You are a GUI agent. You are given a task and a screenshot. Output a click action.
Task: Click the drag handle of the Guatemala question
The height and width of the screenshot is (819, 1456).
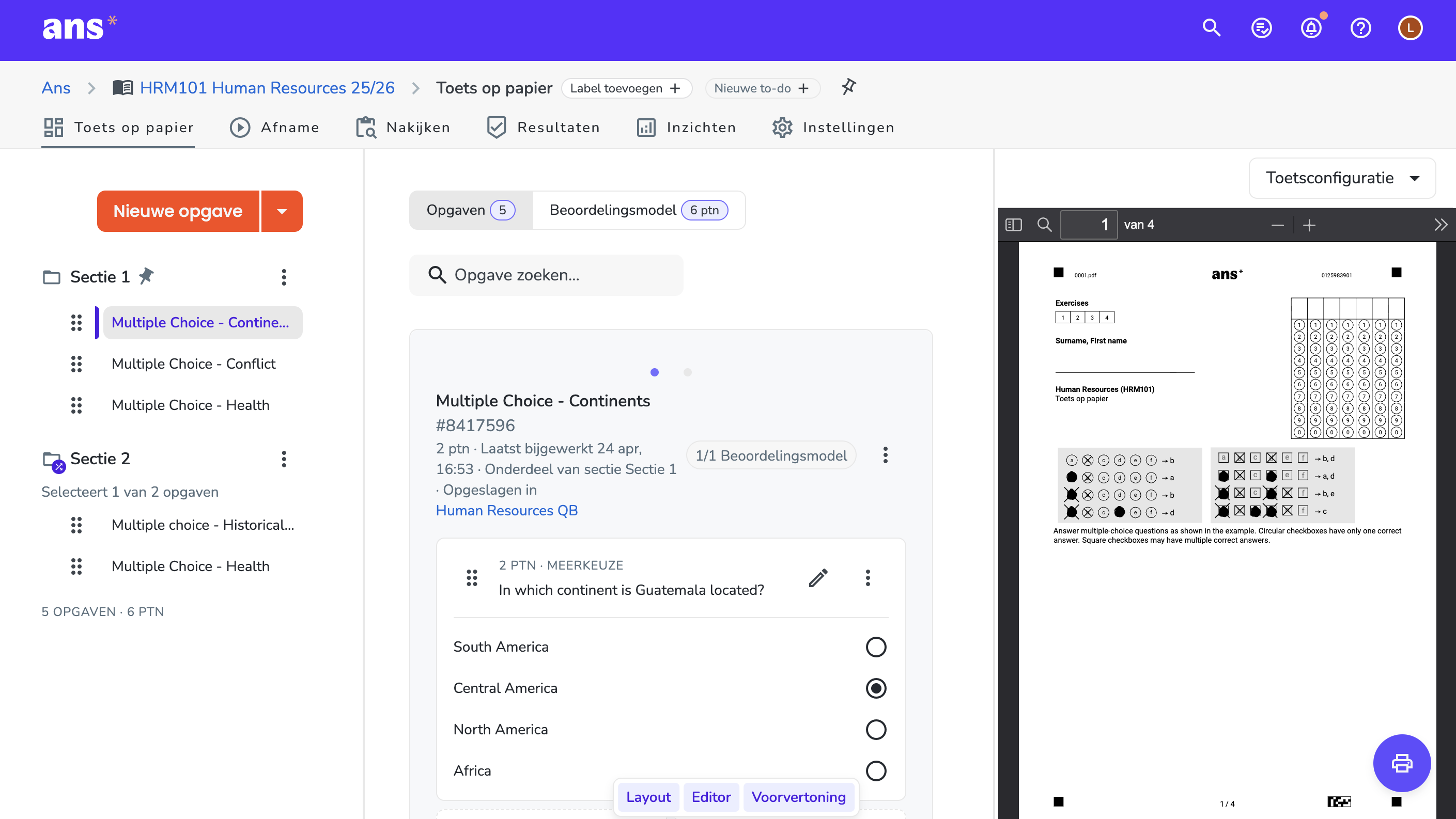471,577
